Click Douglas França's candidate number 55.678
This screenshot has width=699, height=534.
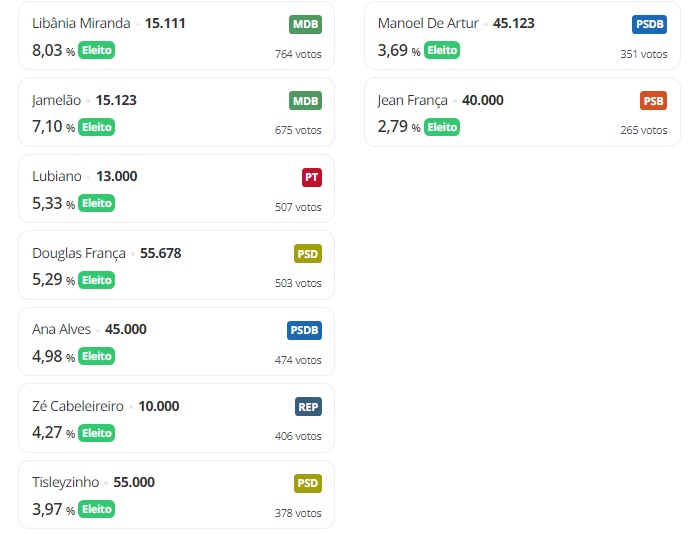point(161,253)
